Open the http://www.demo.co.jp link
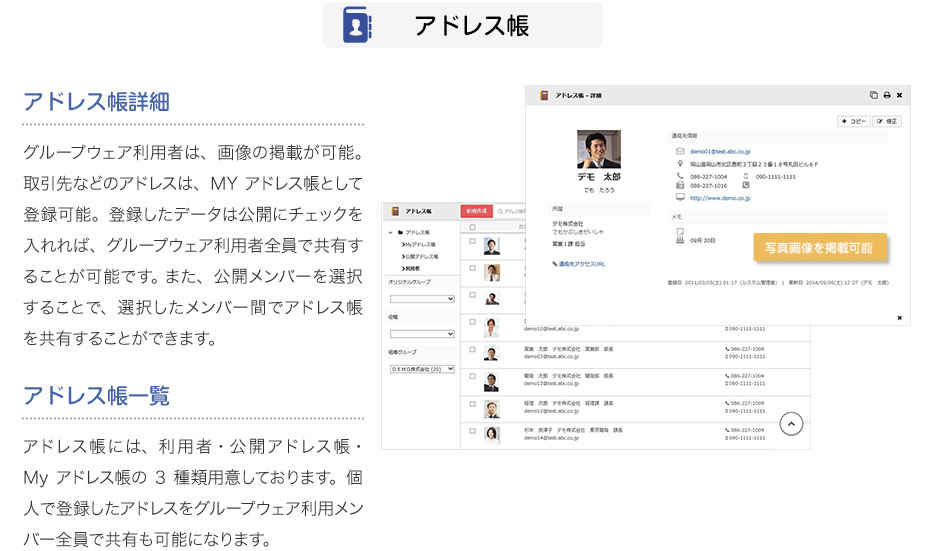The image size is (931, 551). click(720, 199)
